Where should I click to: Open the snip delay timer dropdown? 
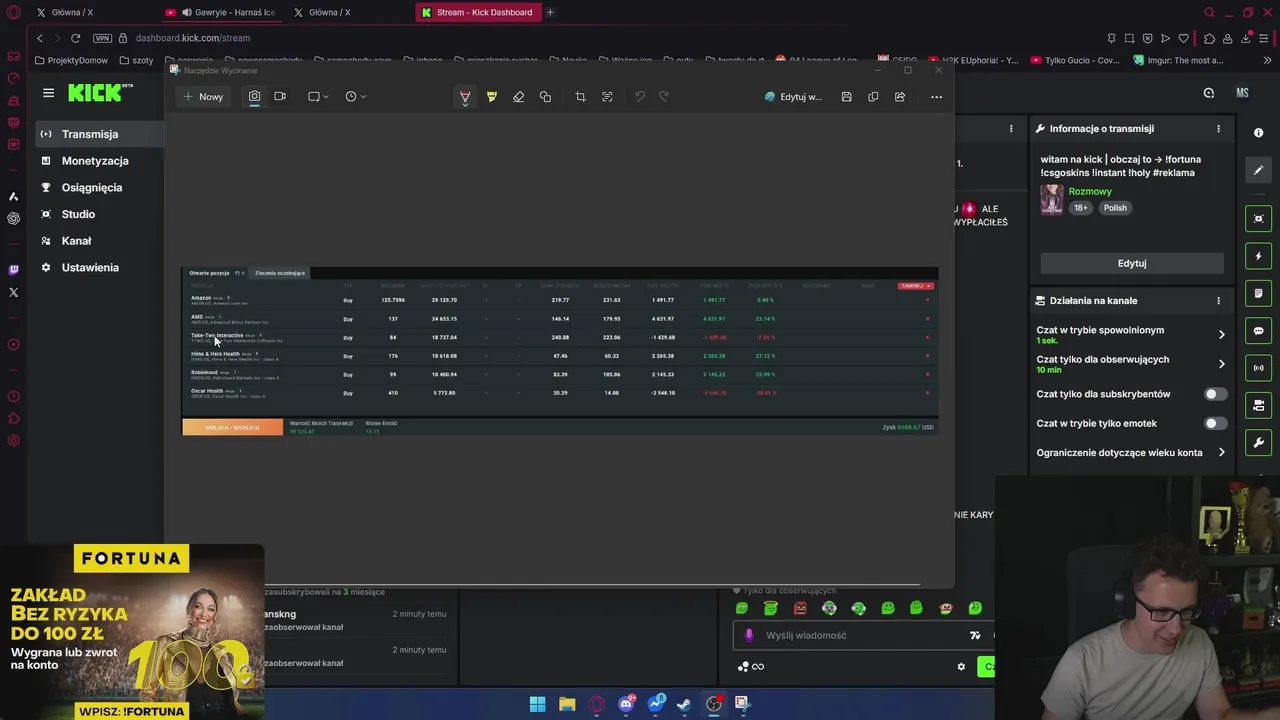(355, 97)
